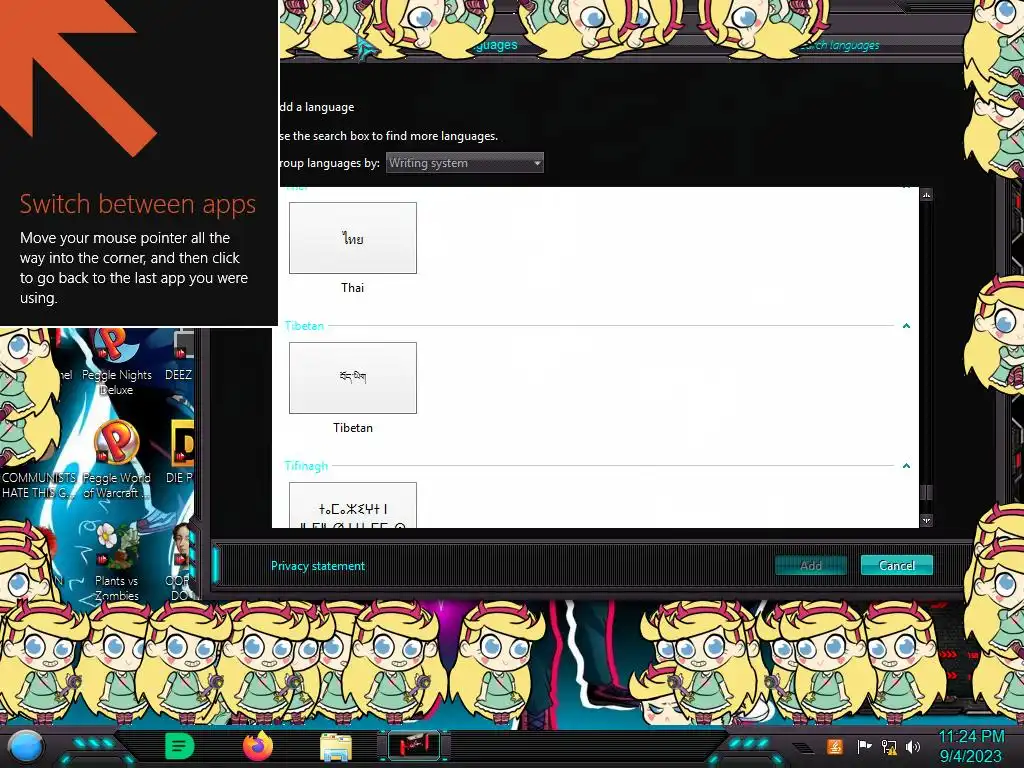The width and height of the screenshot is (1024, 768).
Task: Cancel the Add a language dialog
Action: pyautogui.click(x=897, y=565)
